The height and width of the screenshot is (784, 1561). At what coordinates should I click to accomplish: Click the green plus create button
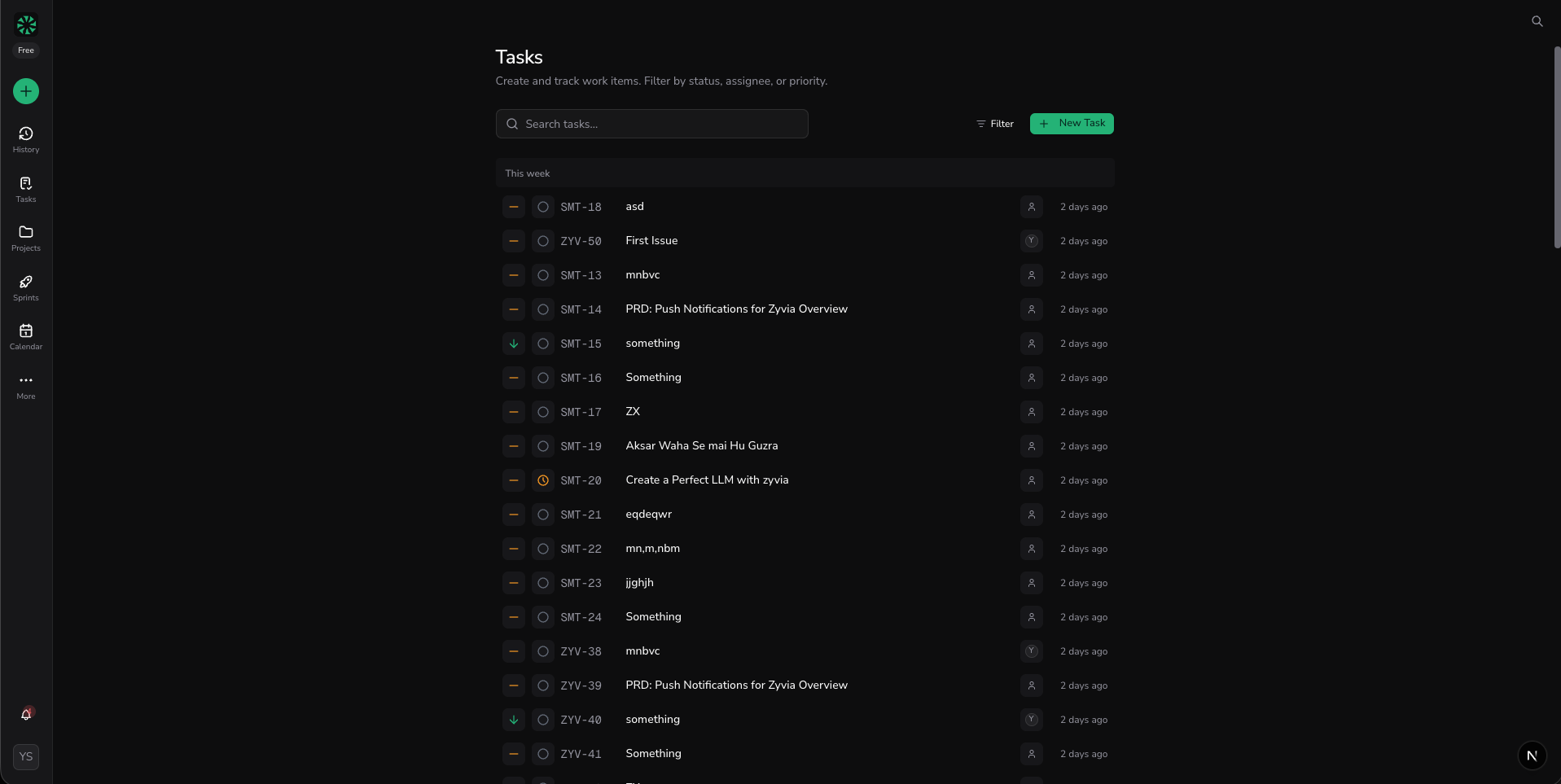[x=25, y=91]
